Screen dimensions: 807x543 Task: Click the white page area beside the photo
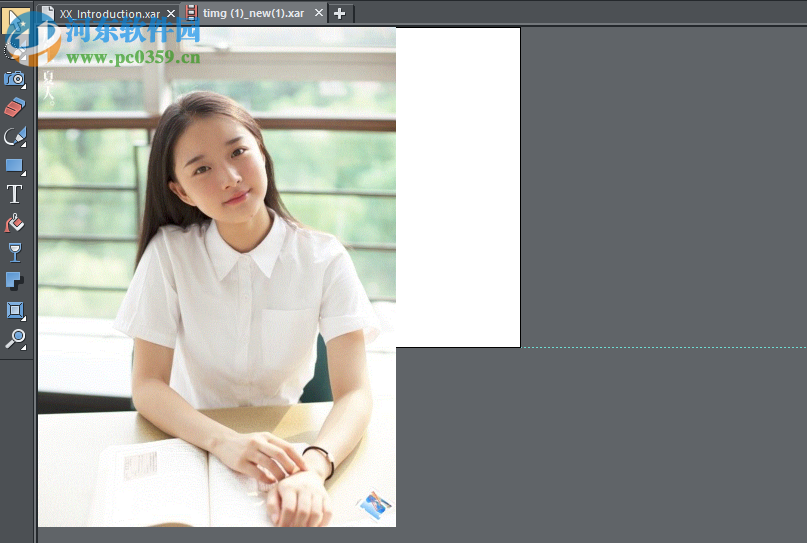pos(458,187)
